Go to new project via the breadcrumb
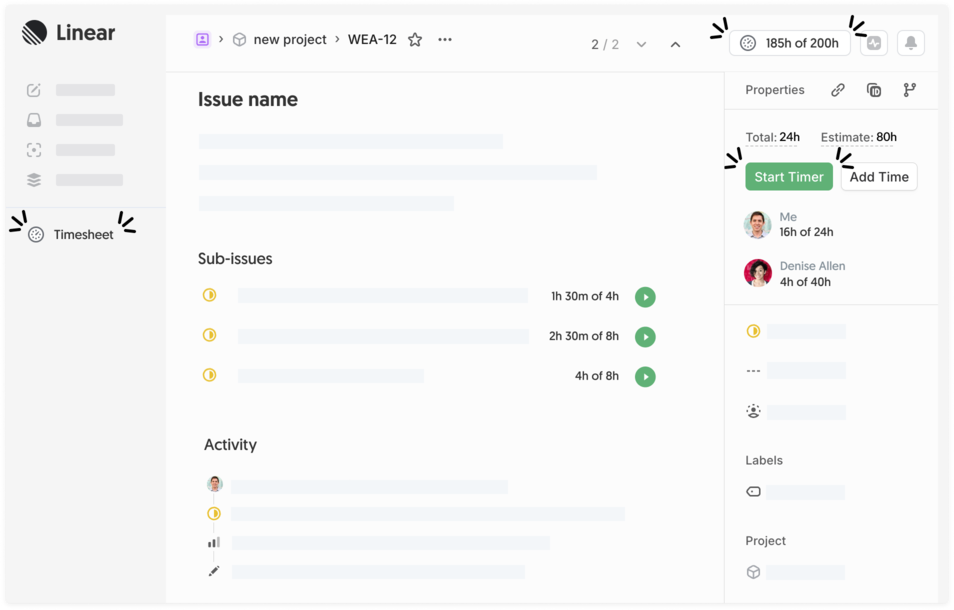Image resolution: width=954 pixels, height=610 pixels. (x=289, y=39)
